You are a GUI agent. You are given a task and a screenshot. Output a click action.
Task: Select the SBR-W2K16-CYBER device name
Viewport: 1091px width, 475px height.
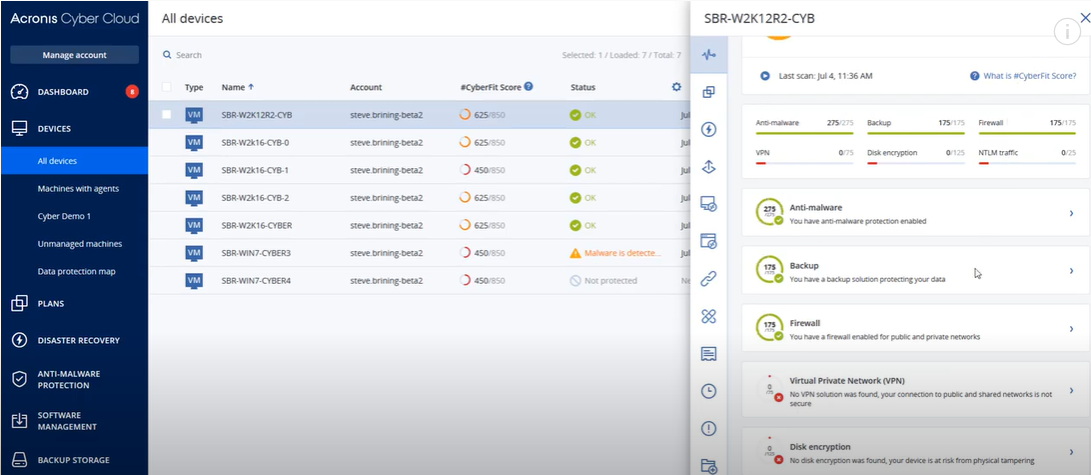tap(257, 225)
